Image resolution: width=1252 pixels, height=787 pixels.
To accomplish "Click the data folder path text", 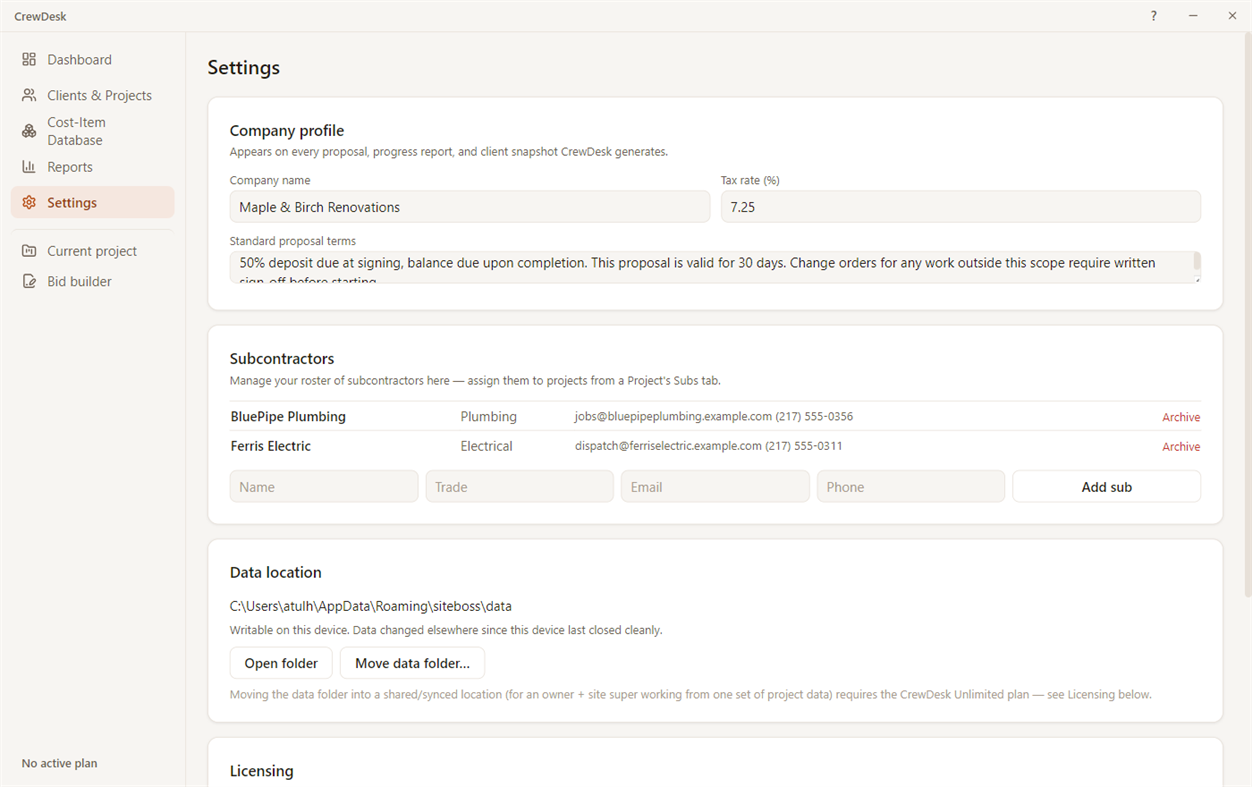I will [x=371, y=606].
